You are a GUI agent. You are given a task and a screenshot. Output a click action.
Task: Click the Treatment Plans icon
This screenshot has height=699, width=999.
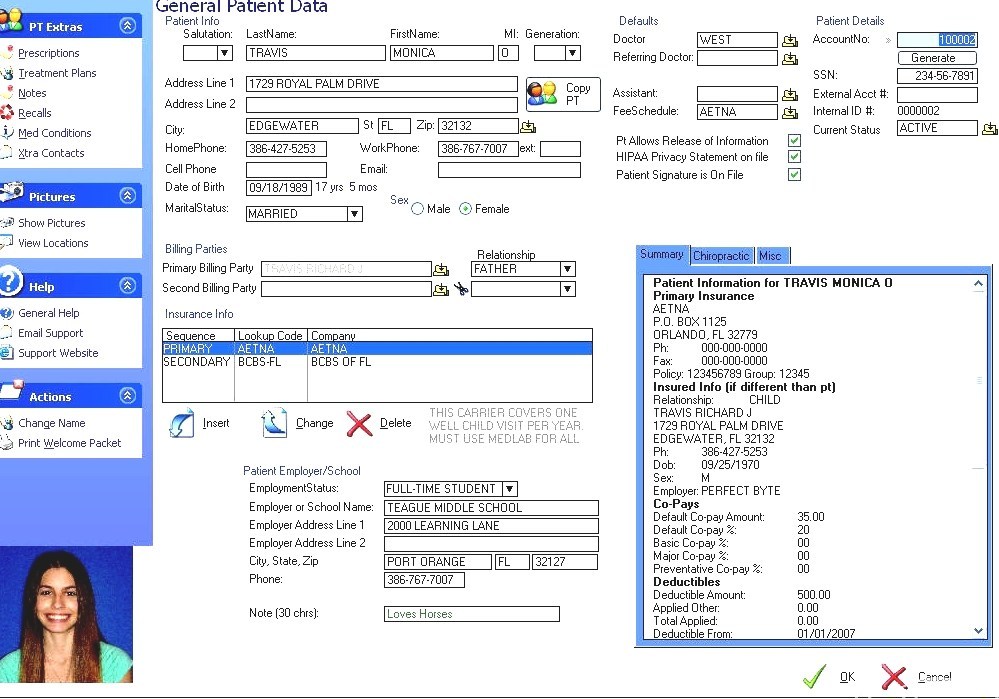coord(7,73)
